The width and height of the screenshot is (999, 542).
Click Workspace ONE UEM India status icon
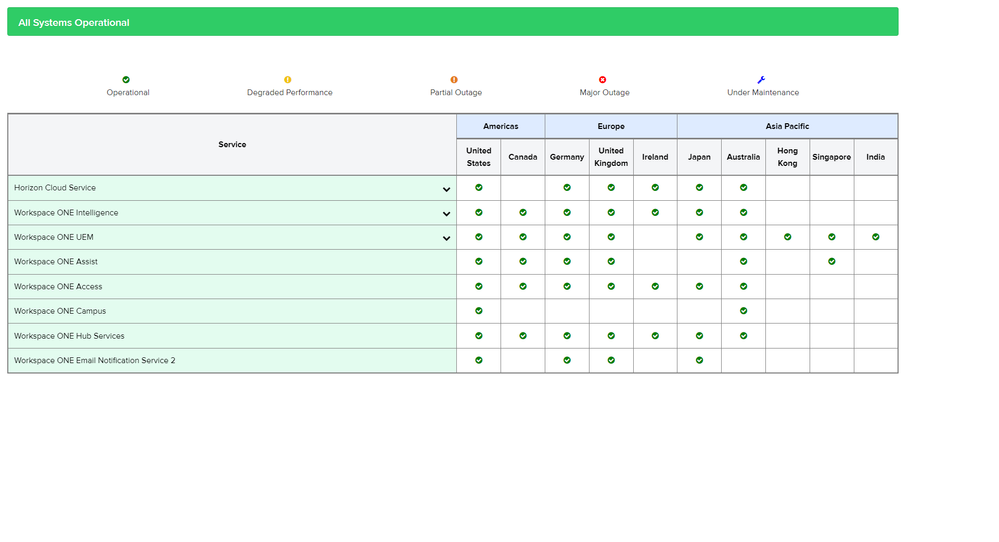[x=876, y=237]
